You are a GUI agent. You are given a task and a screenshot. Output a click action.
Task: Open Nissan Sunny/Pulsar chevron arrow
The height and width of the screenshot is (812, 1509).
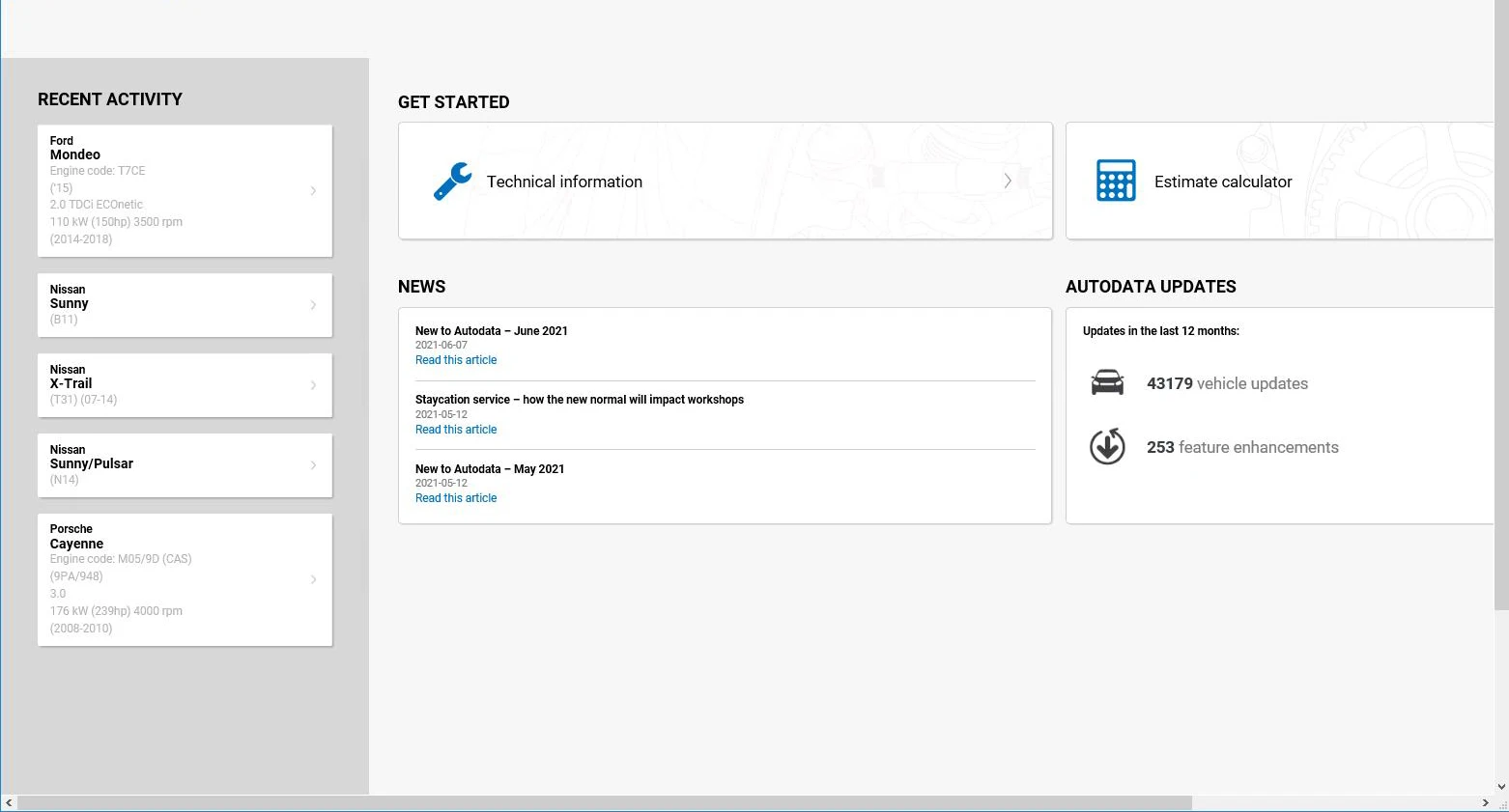pos(313,465)
